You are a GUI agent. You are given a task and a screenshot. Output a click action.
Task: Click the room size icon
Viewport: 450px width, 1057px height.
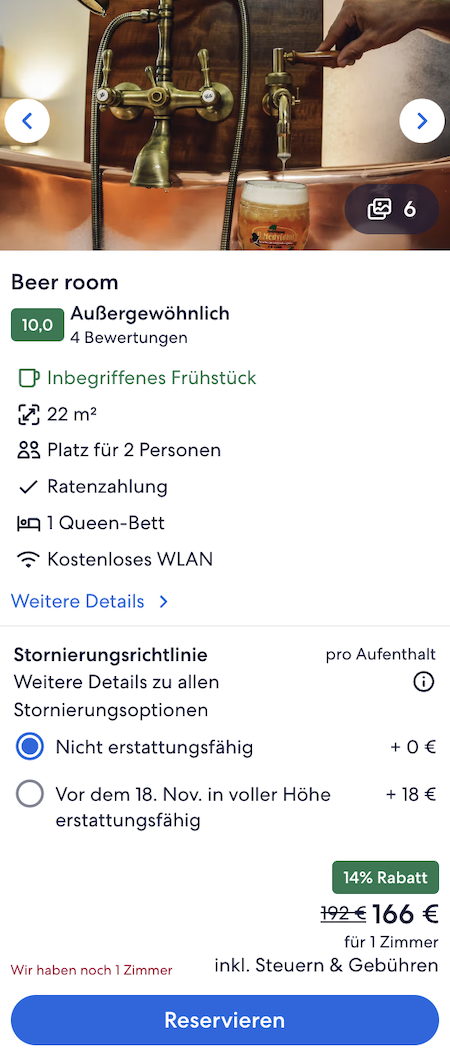pos(28,414)
